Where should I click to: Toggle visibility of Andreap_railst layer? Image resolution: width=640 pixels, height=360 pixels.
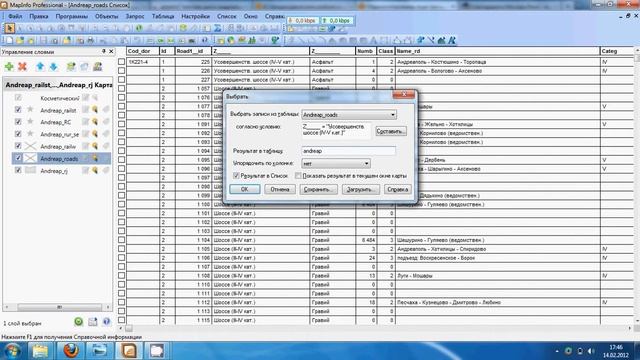pos(18,109)
